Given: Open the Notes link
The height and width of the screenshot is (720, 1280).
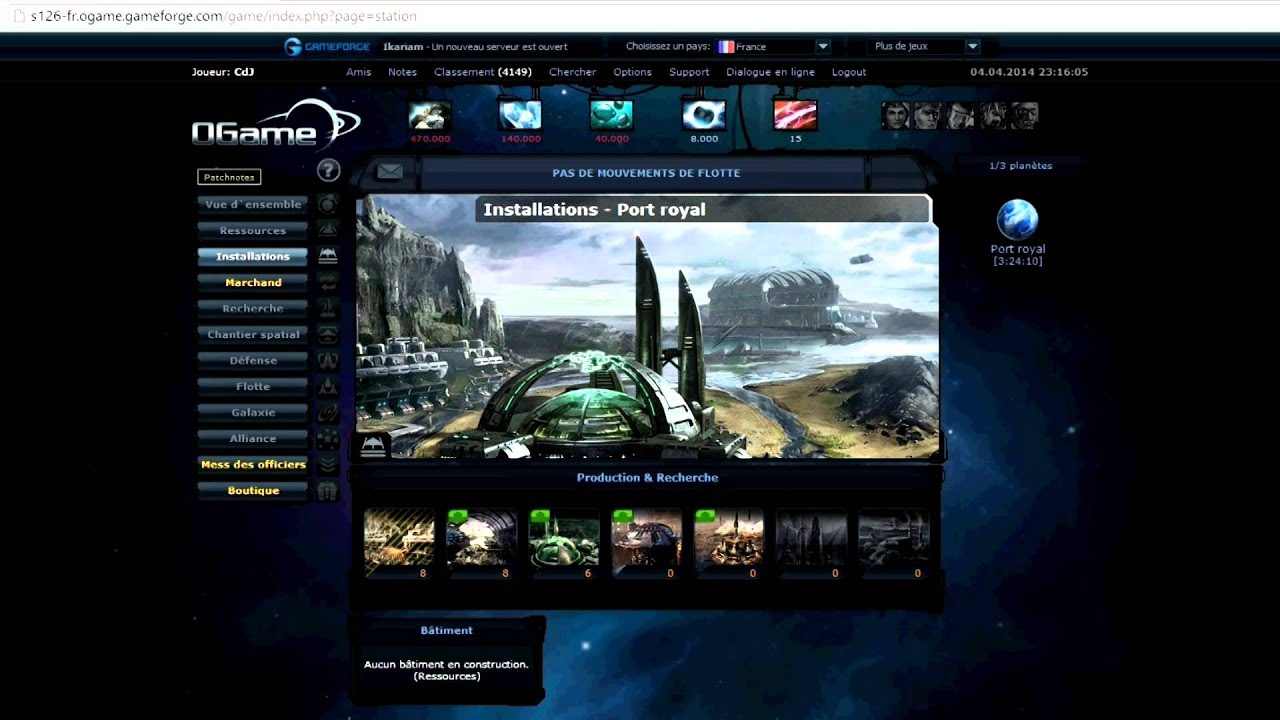Looking at the screenshot, I should click(x=402, y=72).
